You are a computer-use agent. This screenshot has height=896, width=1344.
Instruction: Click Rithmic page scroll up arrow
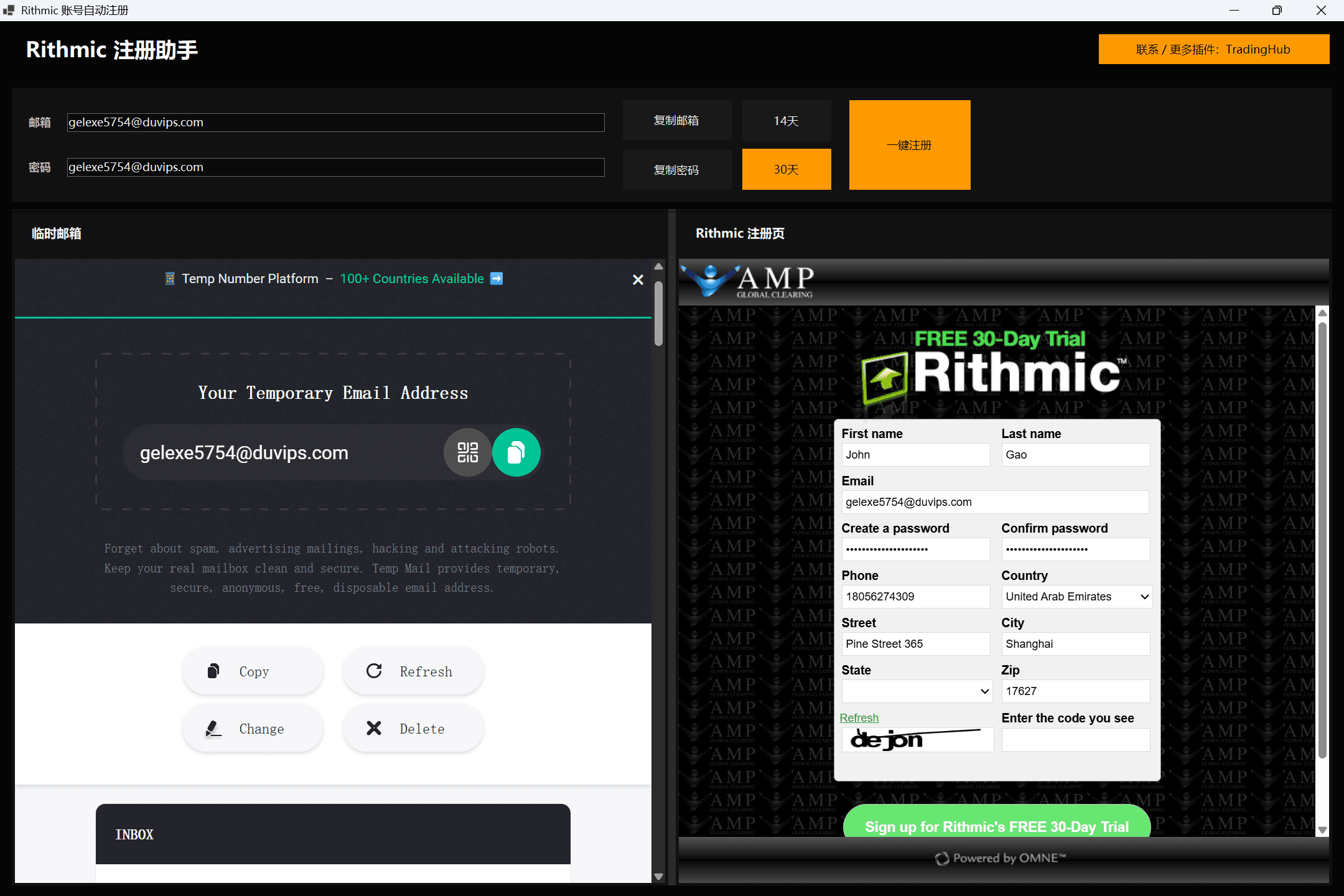point(1323,312)
